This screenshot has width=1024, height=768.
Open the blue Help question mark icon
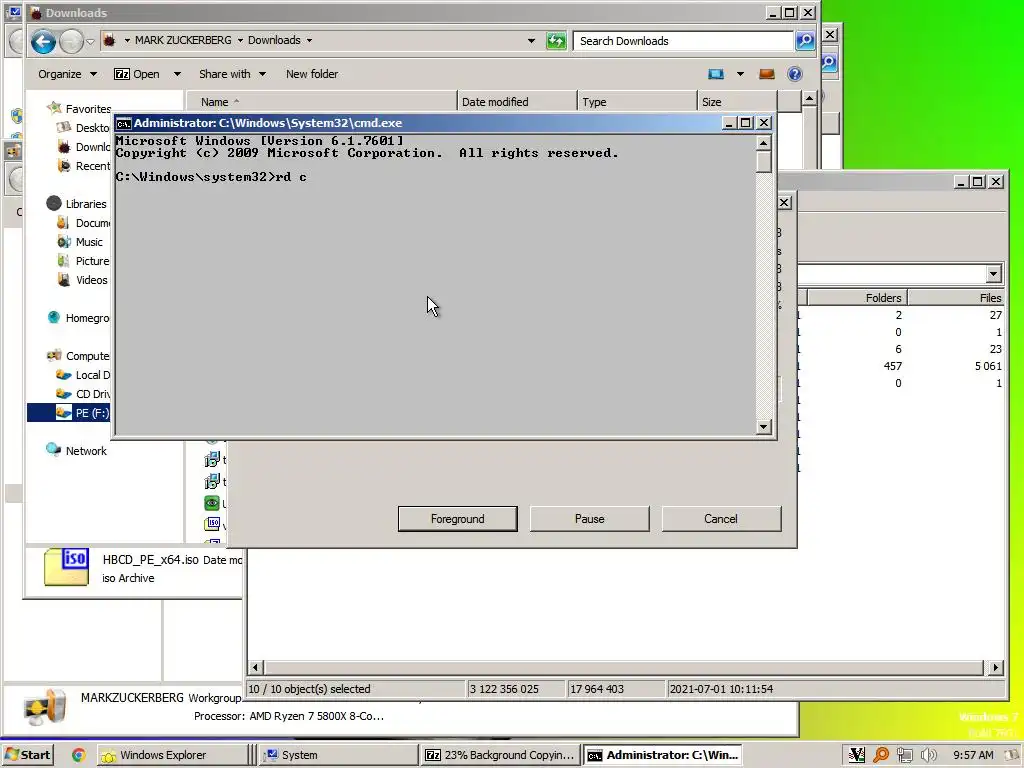tap(795, 74)
